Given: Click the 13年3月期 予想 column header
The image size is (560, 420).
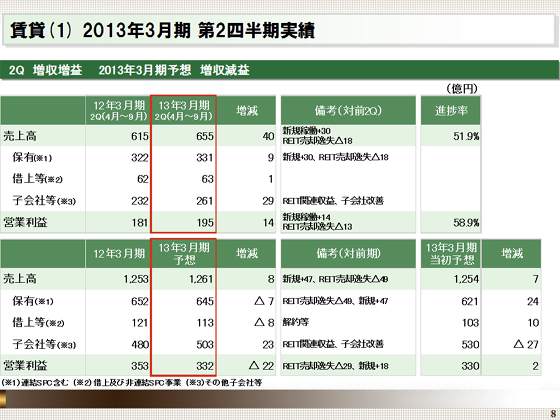Looking at the screenshot, I should point(184,254).
